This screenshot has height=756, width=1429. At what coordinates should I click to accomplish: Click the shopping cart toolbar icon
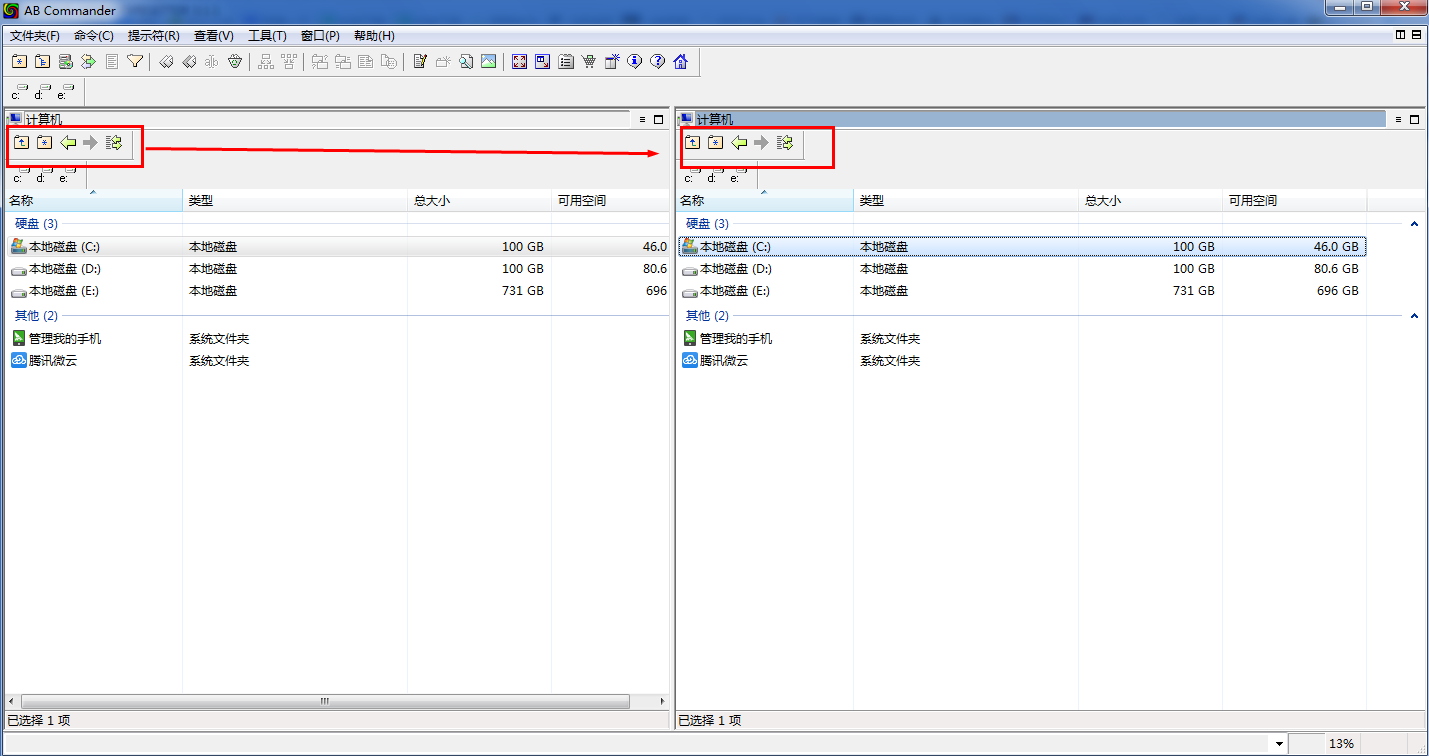pyautogui.click(x=588, y=61)
